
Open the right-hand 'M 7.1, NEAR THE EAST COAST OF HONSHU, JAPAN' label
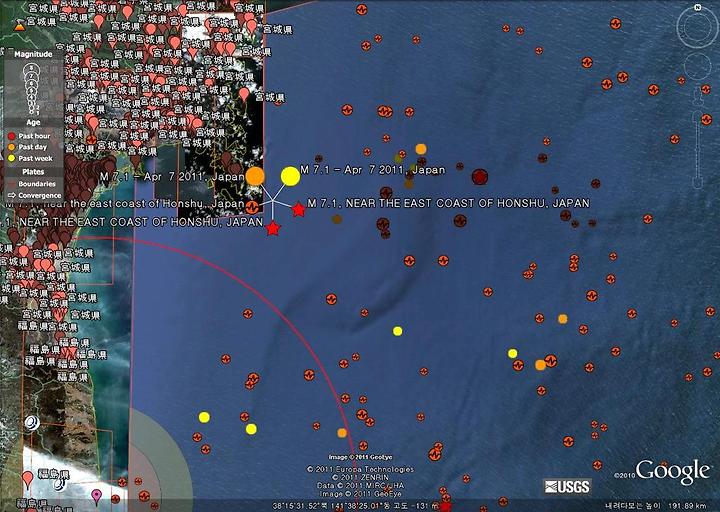pos(449,203)
